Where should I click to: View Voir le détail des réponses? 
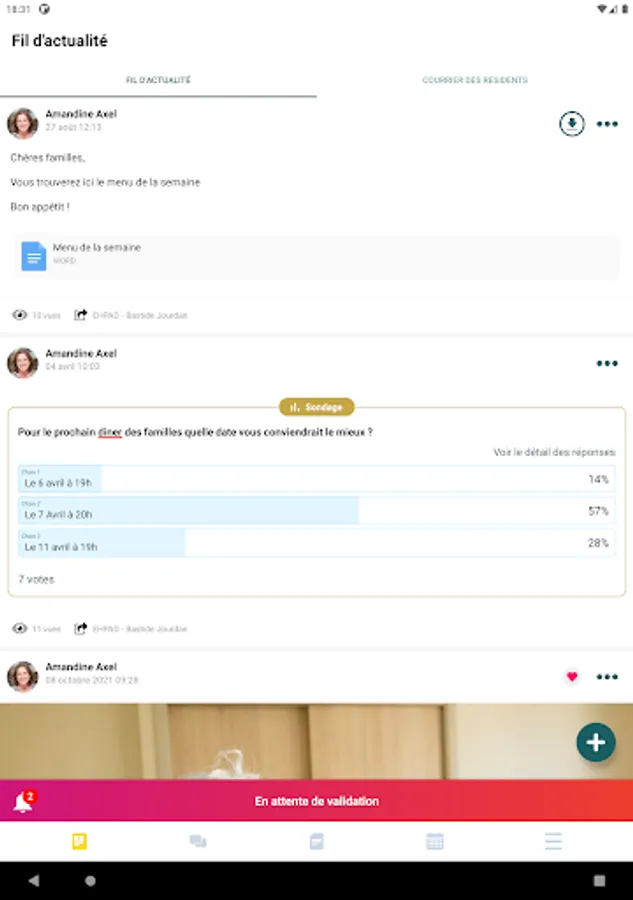coord(554,452)
